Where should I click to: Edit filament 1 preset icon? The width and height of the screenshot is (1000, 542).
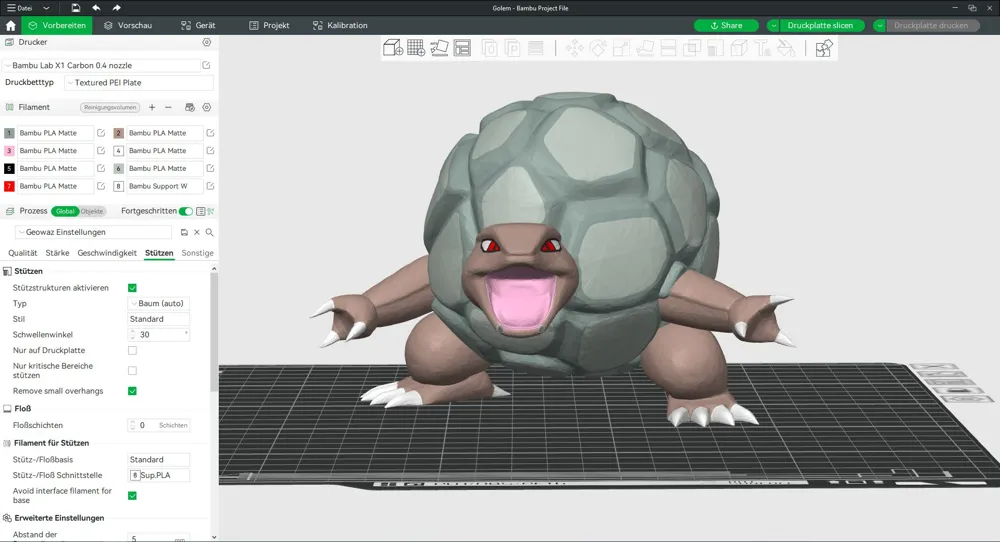pyautogui.click(x=101, y=133)
